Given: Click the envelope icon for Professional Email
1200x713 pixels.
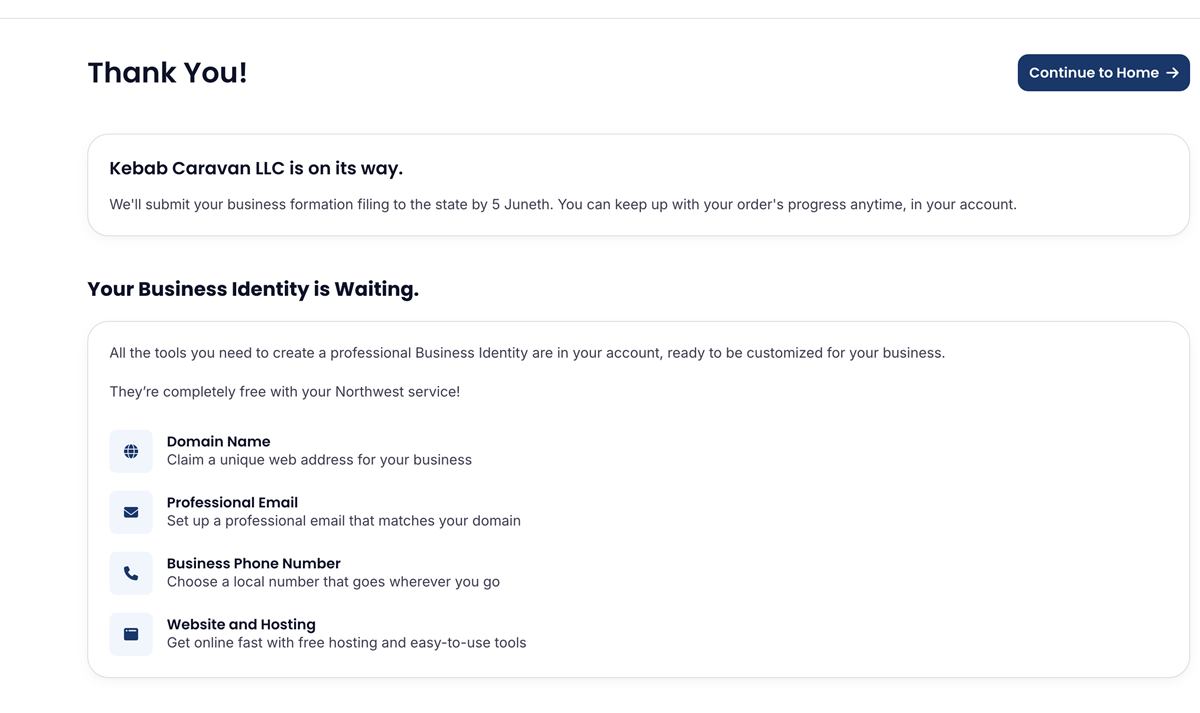Looking at the screenshot, I should pyautogui.click(x=131, y=512).
